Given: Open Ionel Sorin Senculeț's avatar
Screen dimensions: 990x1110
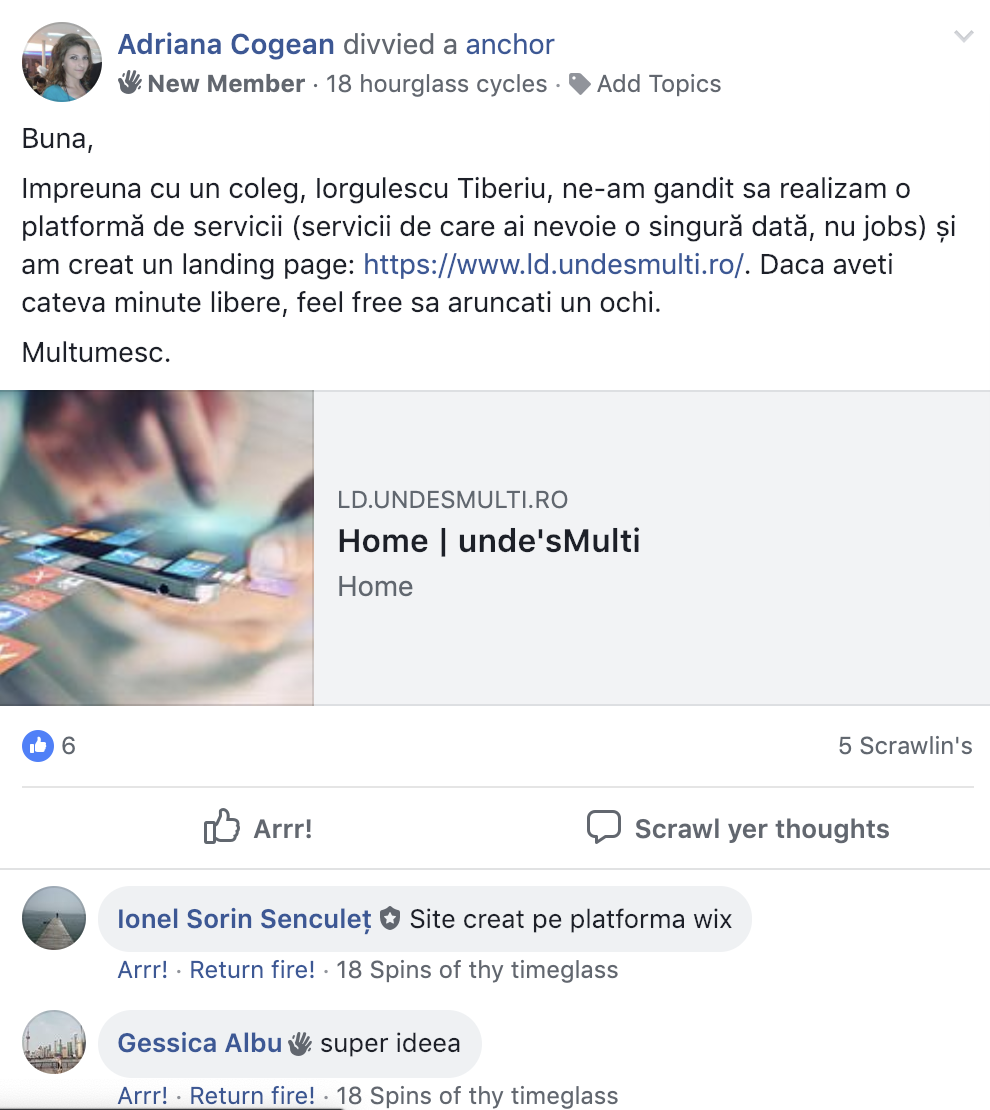Looking at the screenshot, I should click(54, 917).
